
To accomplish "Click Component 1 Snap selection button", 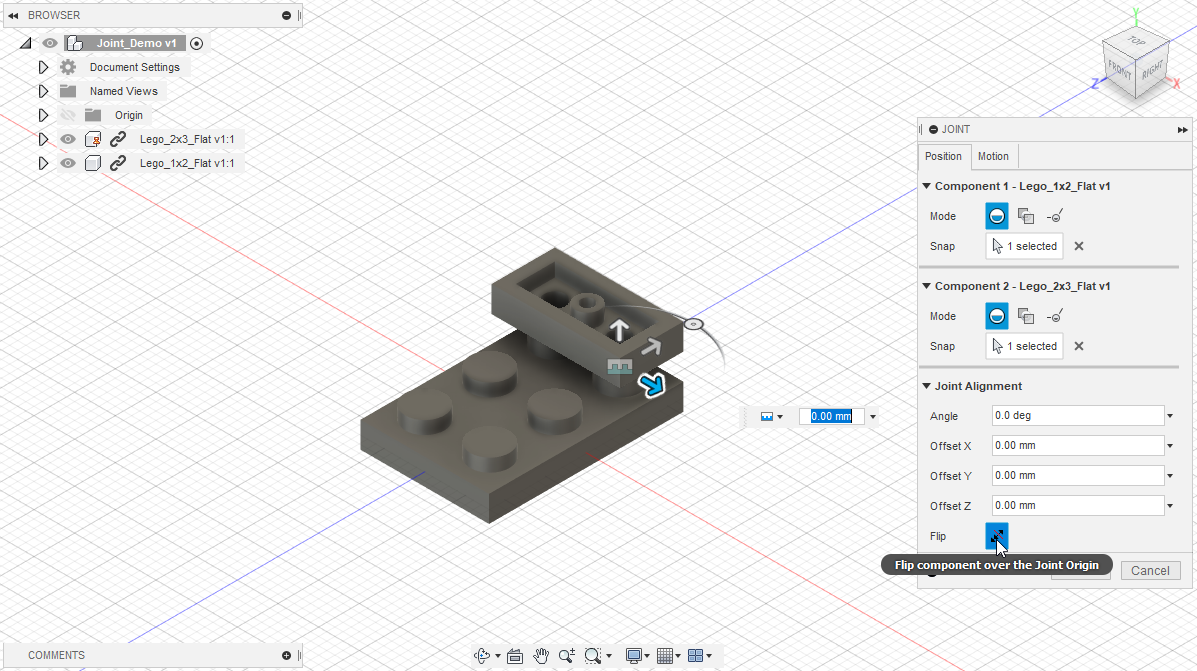I will click(1024, 246).
